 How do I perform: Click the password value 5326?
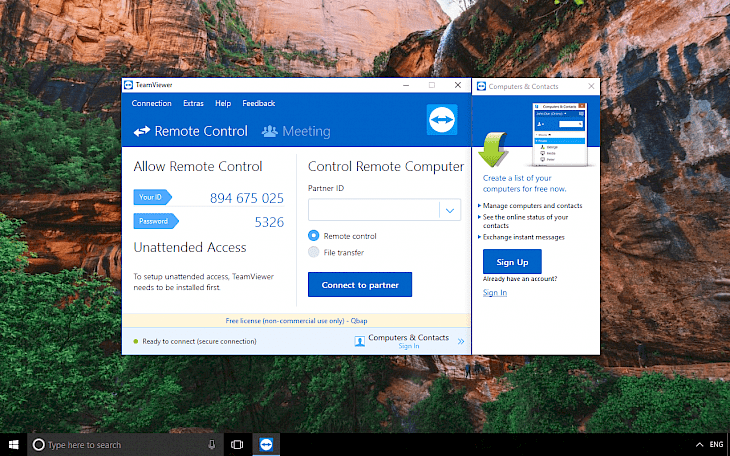coord(269,222)
